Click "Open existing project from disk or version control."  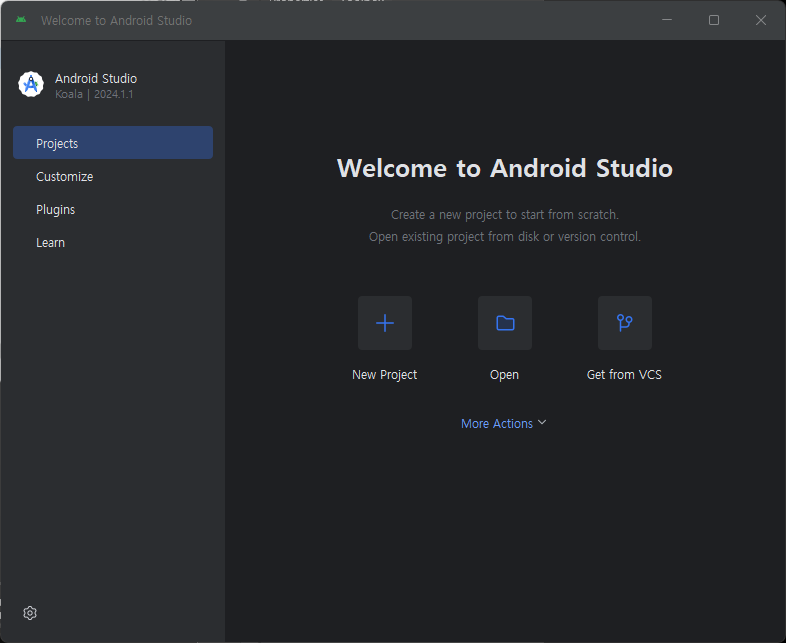(x=505, y=237)
